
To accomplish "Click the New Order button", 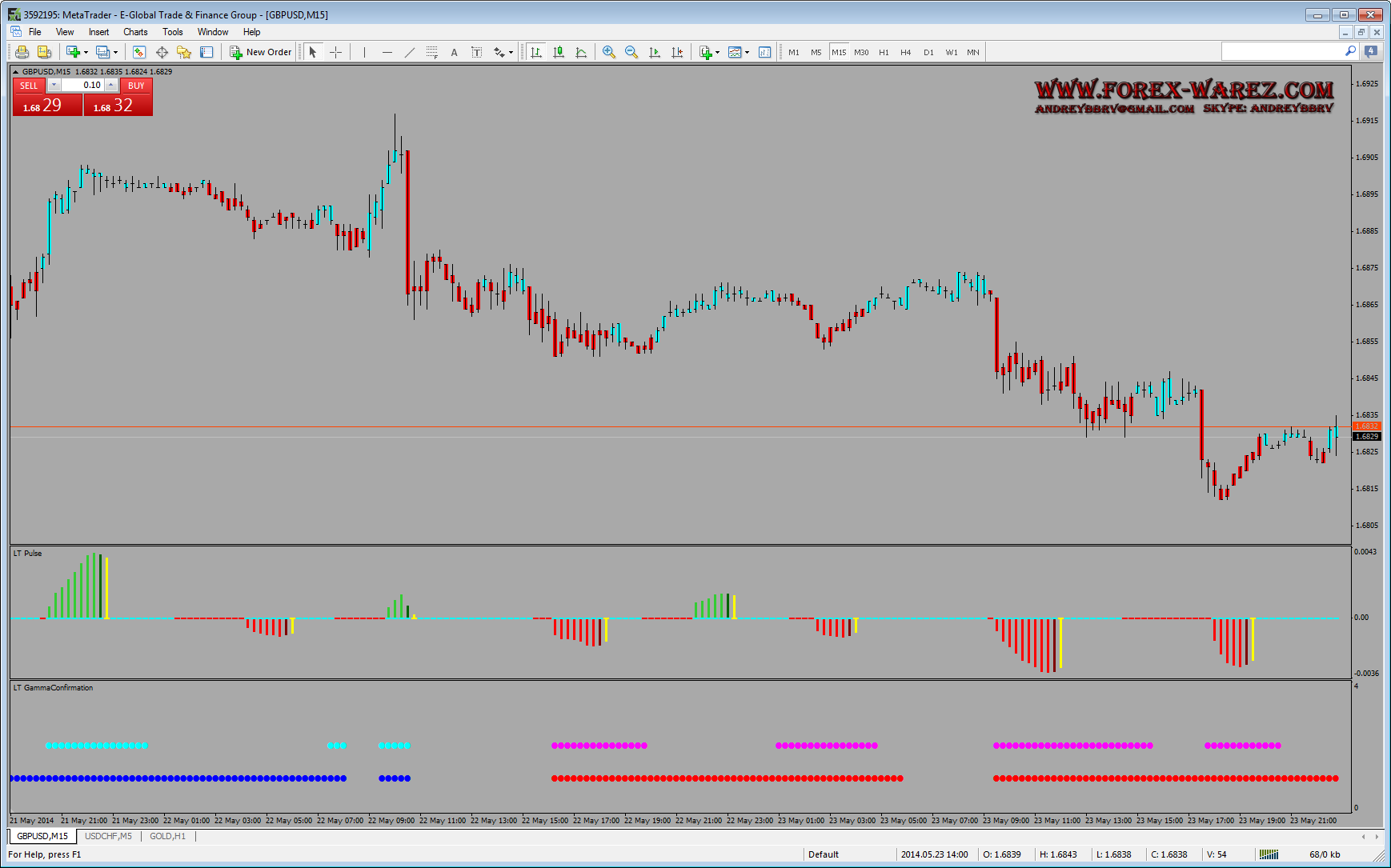I will coord(261,53).
